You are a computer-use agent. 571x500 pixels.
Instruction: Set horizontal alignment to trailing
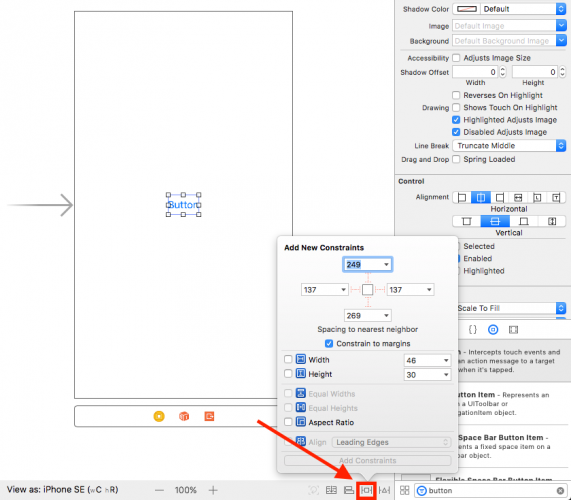pos(556,198)
